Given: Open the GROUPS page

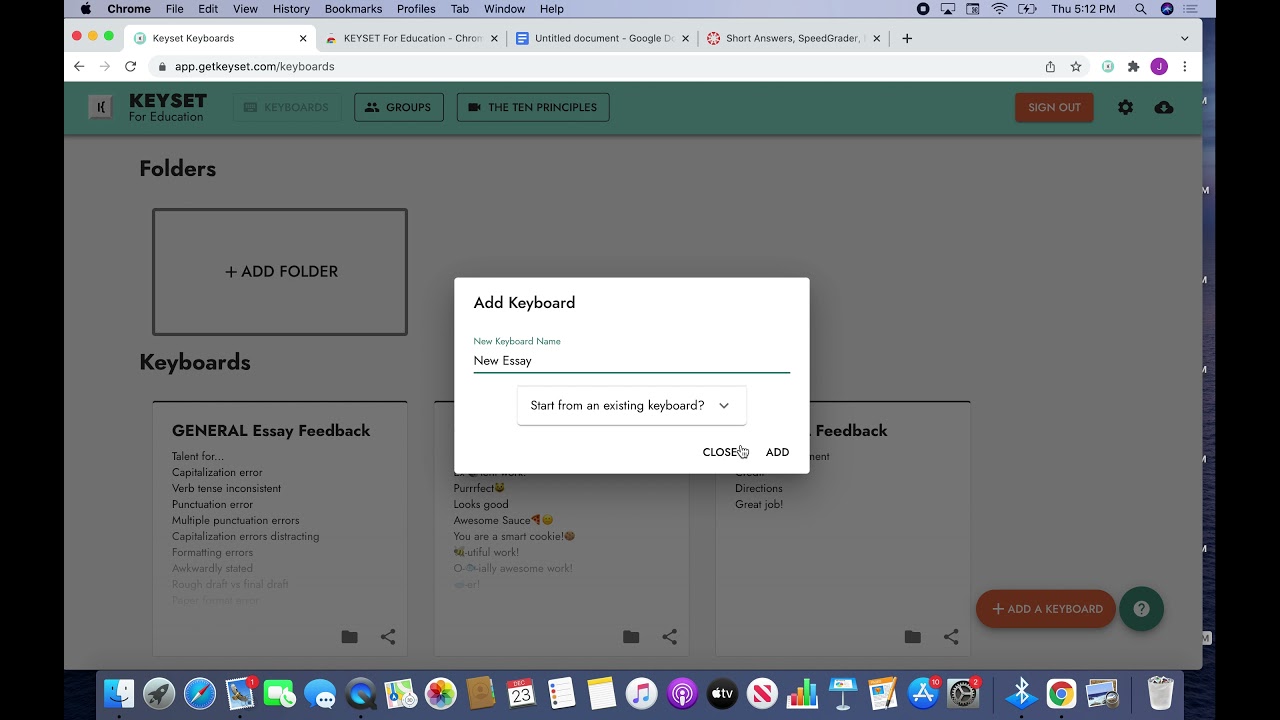Looking at the screenshot, I should [398, 107].
